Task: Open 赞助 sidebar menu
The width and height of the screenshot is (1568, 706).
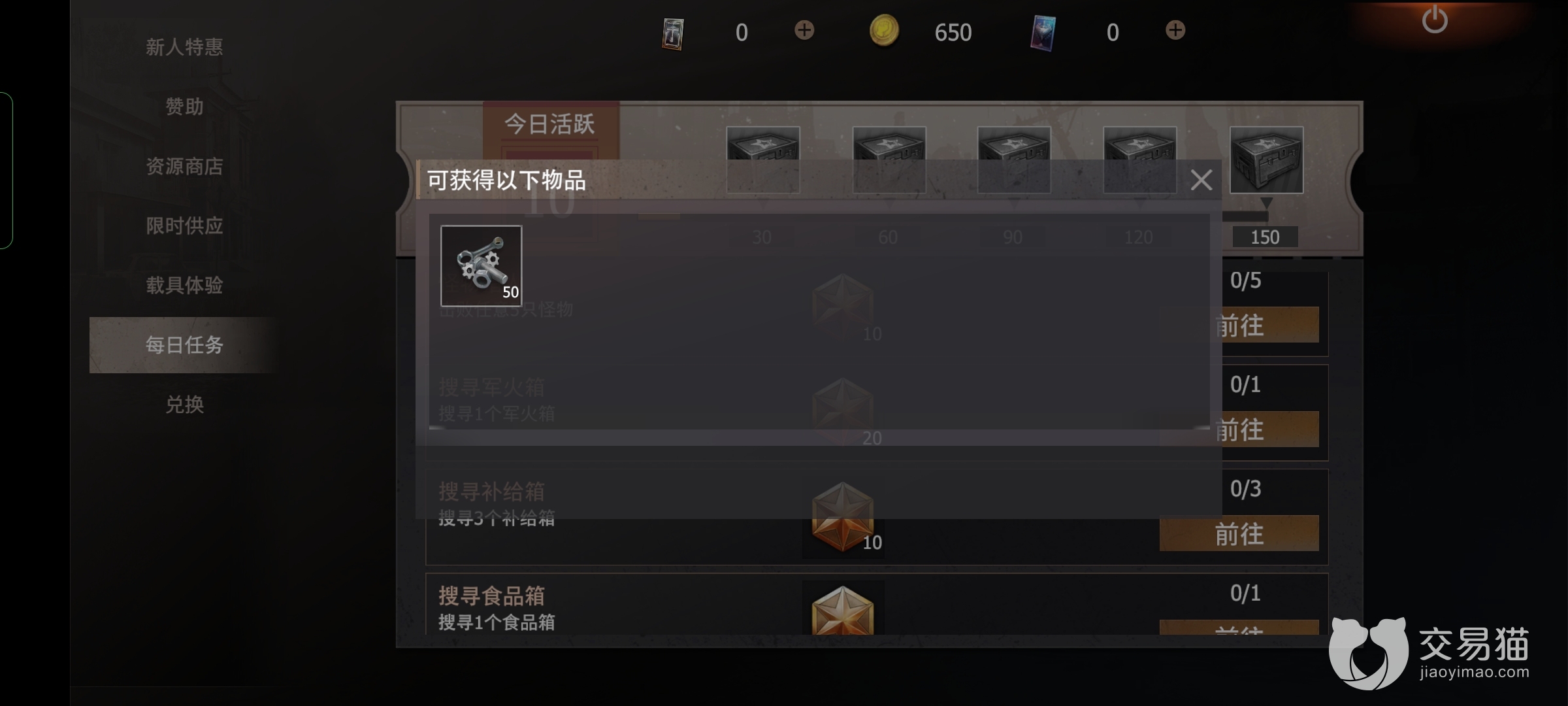Action: (x=184, y=107)
